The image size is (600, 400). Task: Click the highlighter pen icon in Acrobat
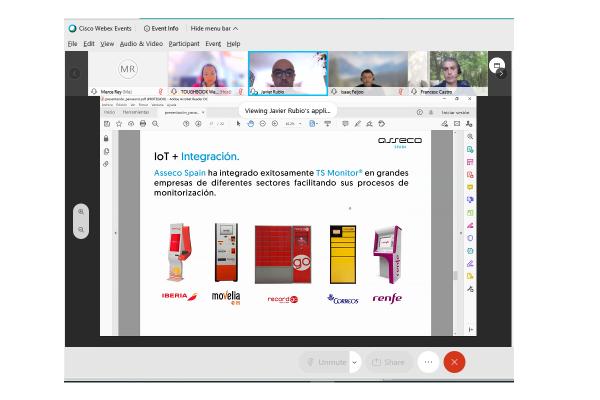tap(357, 124)
